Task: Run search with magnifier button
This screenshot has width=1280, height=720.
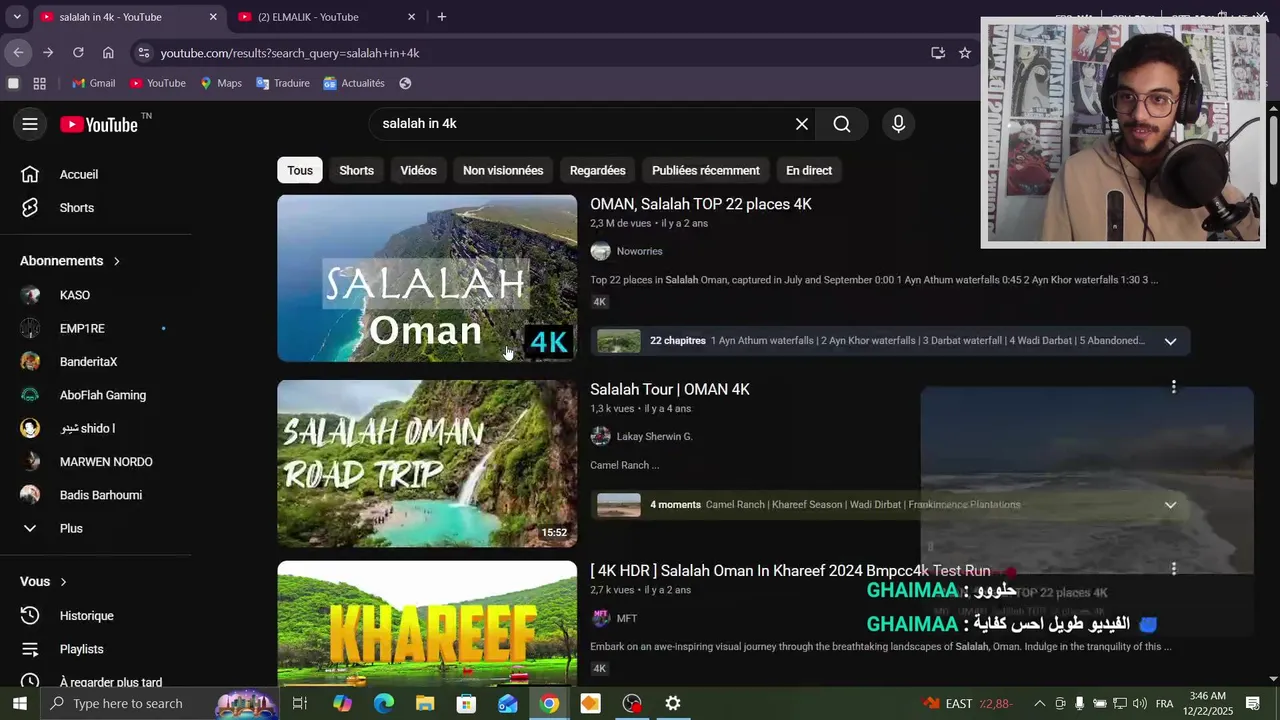Action: pos(842,124)
